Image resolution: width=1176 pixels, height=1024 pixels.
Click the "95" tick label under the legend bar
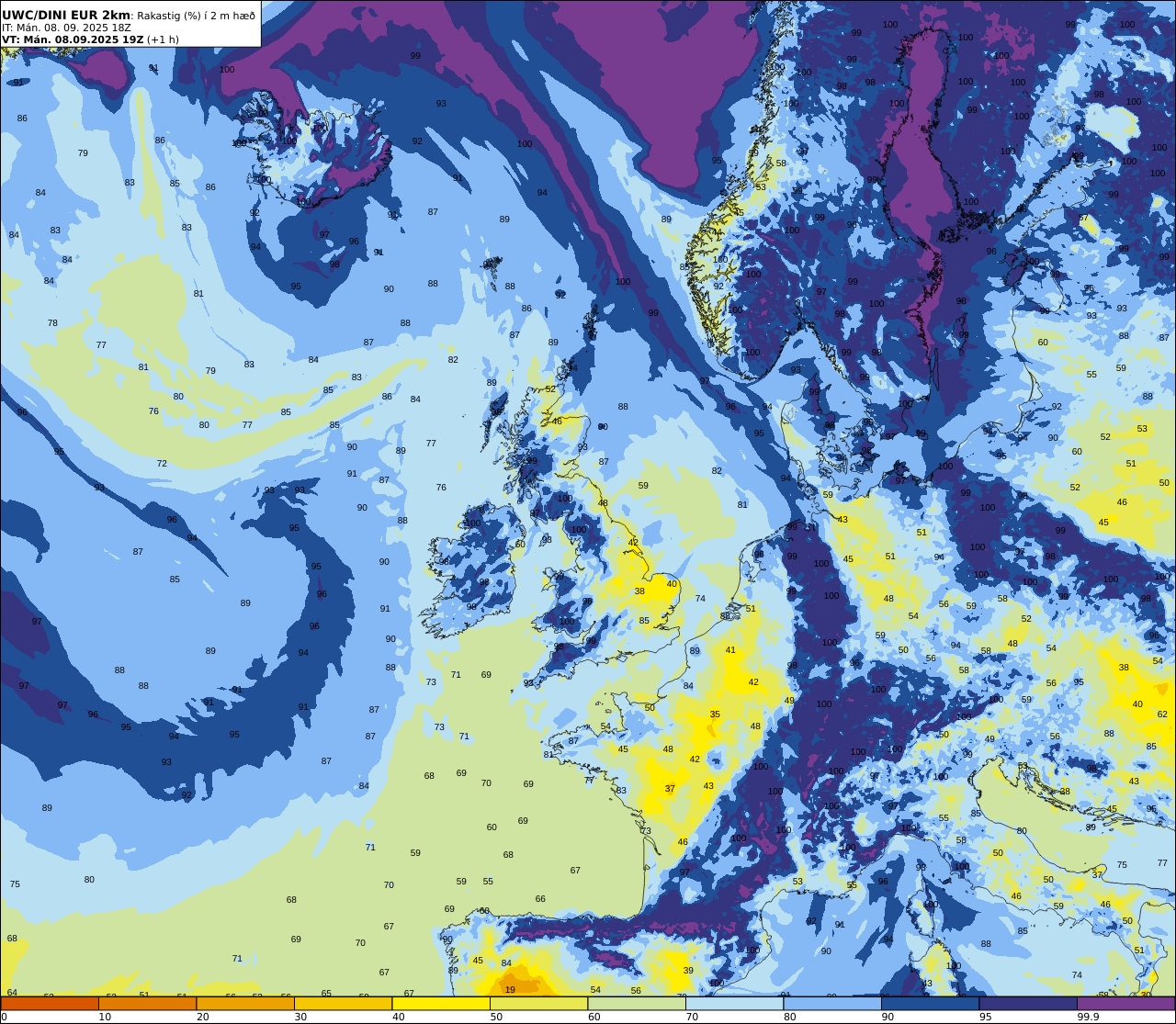985,1017
